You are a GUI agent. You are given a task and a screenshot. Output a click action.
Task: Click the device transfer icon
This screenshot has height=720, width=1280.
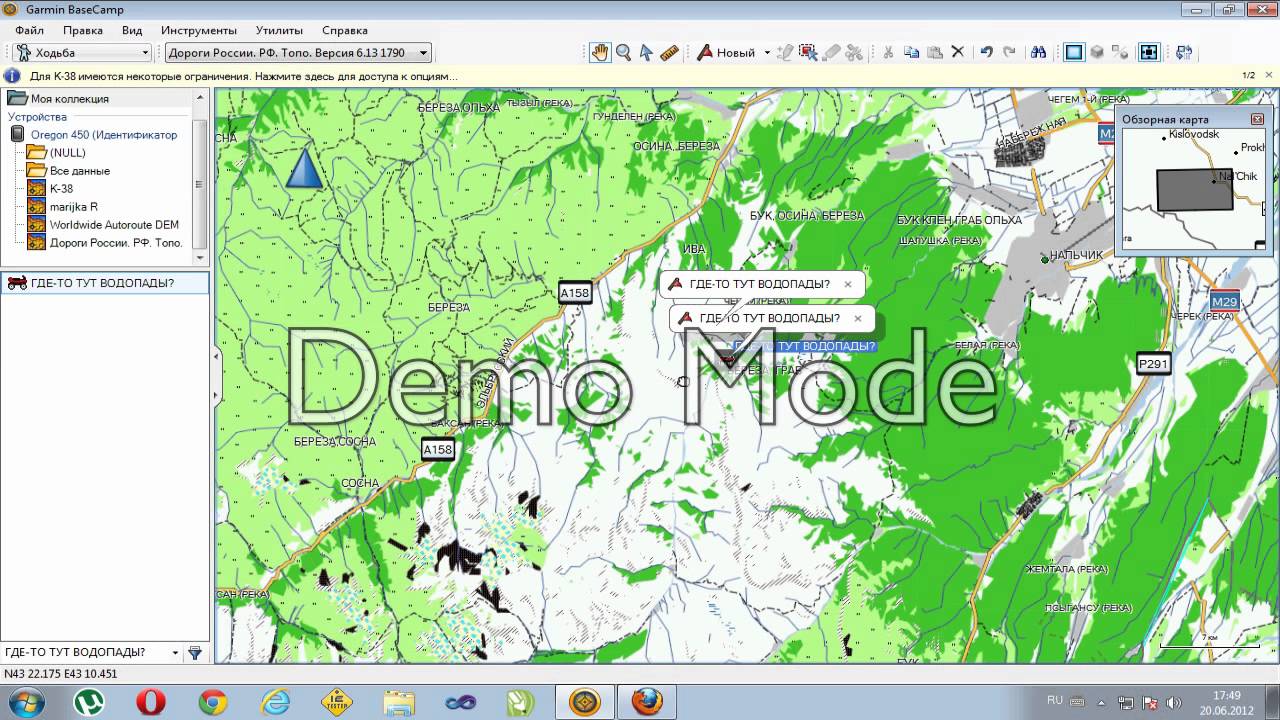pos(1184,52)
